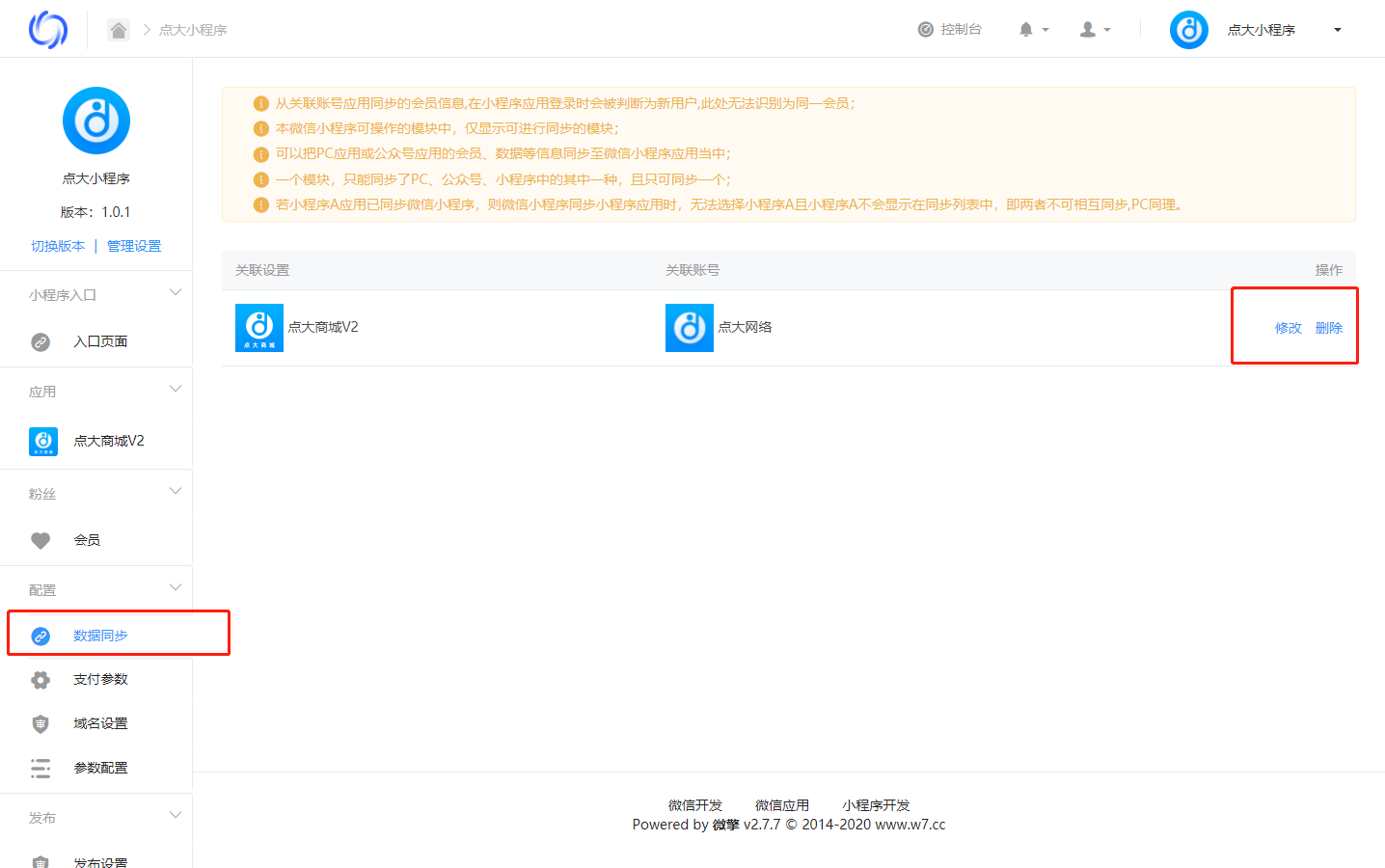Click the 支付参数 gear icon

tap(41, 680)
